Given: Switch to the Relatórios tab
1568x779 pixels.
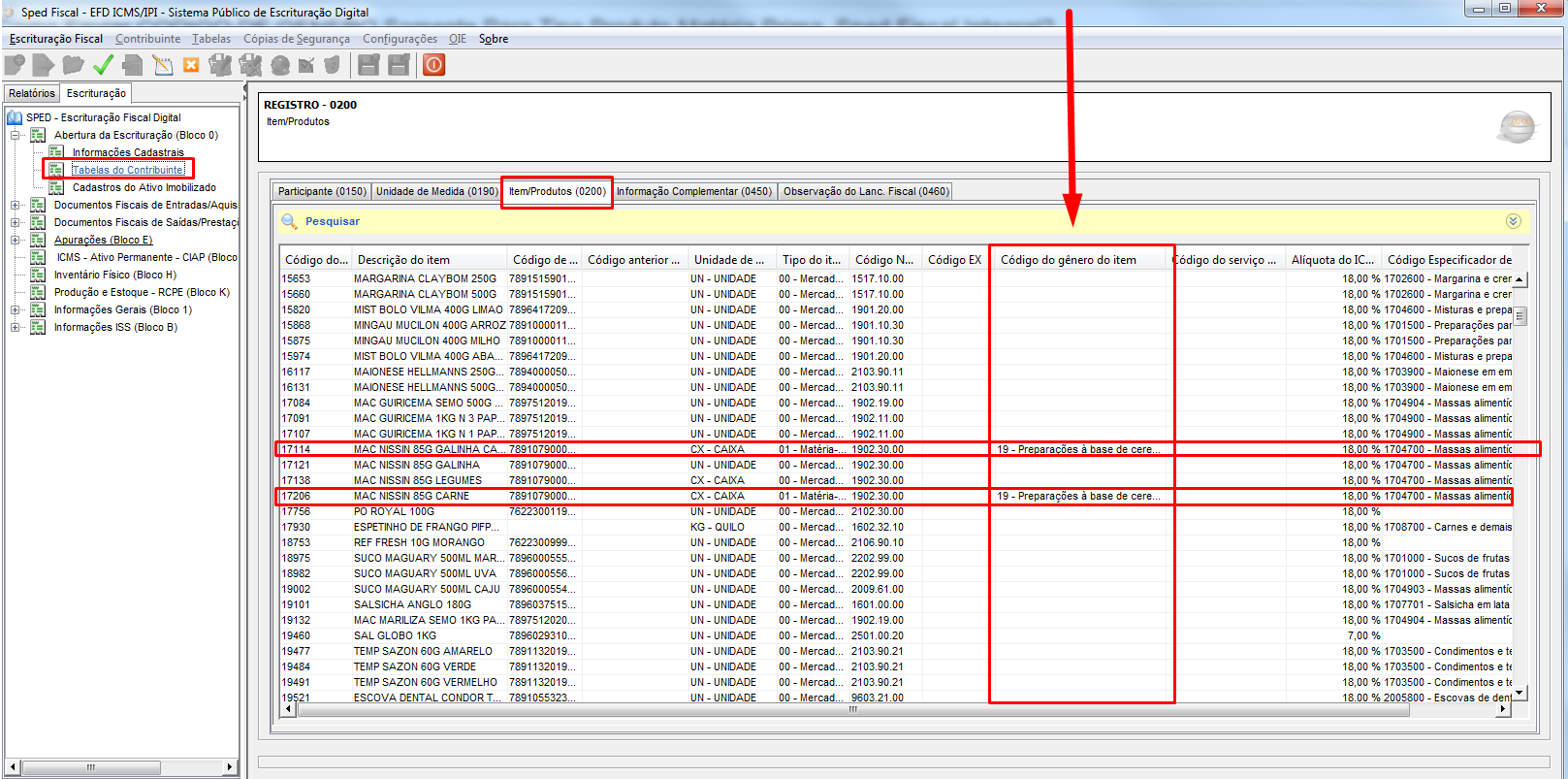Looking at the screenshot, I should click(32, 93).
